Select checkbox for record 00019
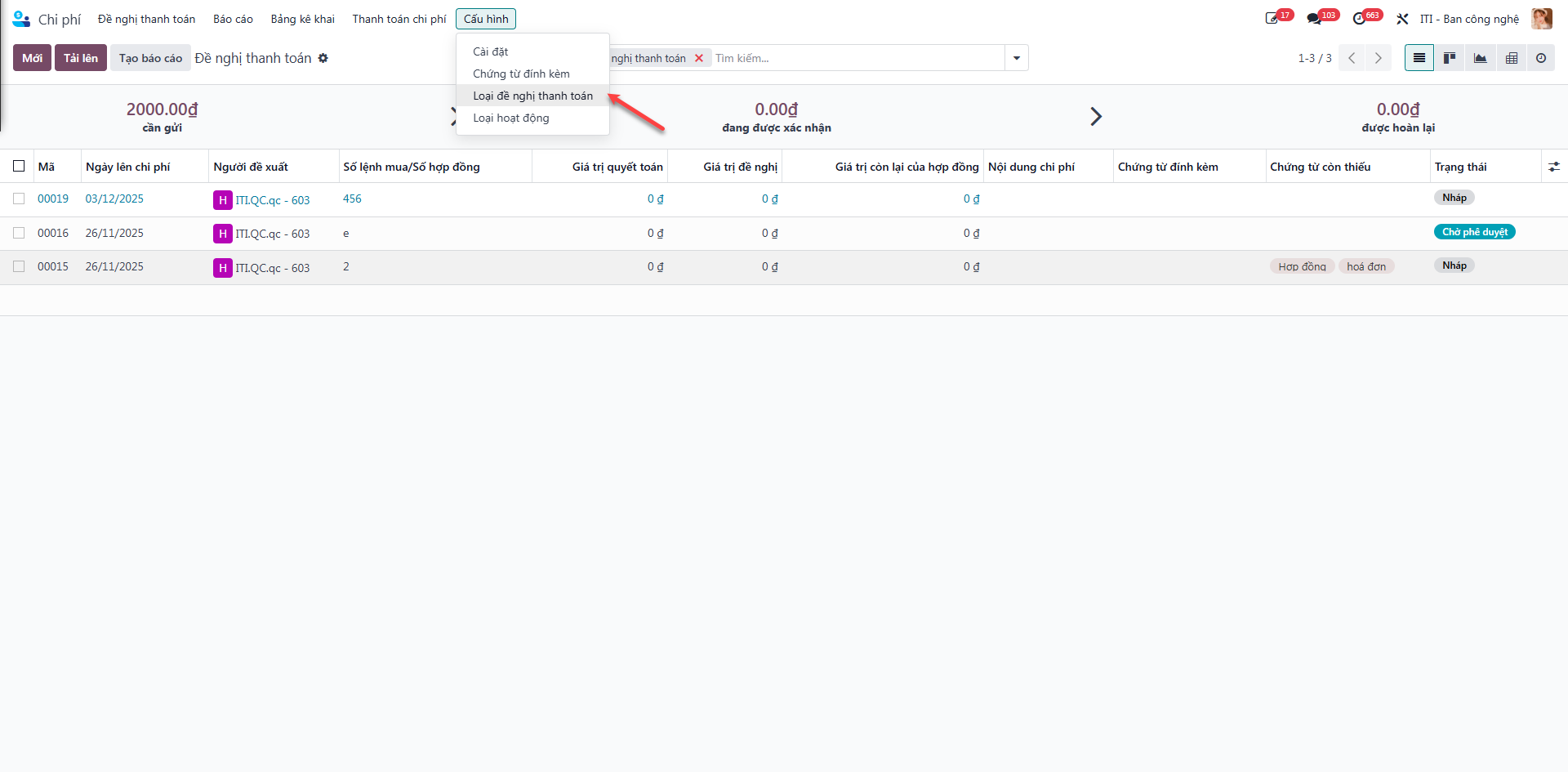 coord(19,199)
